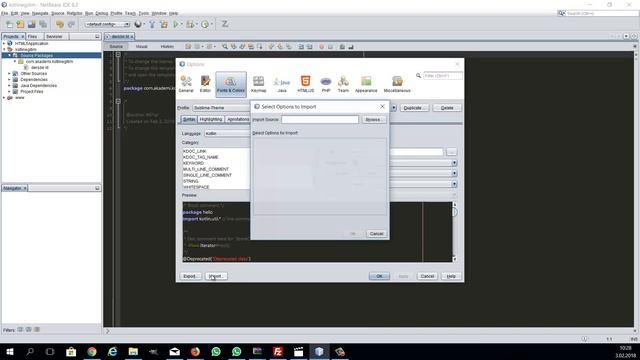Collapse the Source Packages tree node
640x360 pixels.
[x=10, y=55]
